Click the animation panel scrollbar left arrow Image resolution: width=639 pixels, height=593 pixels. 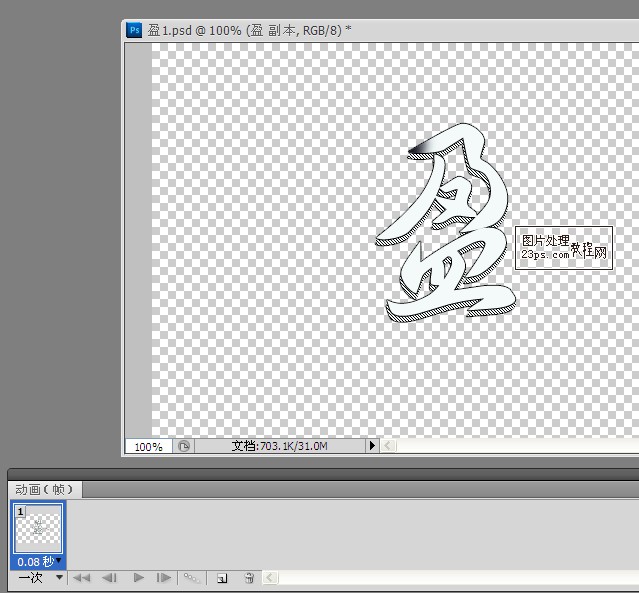click(269, 578)
